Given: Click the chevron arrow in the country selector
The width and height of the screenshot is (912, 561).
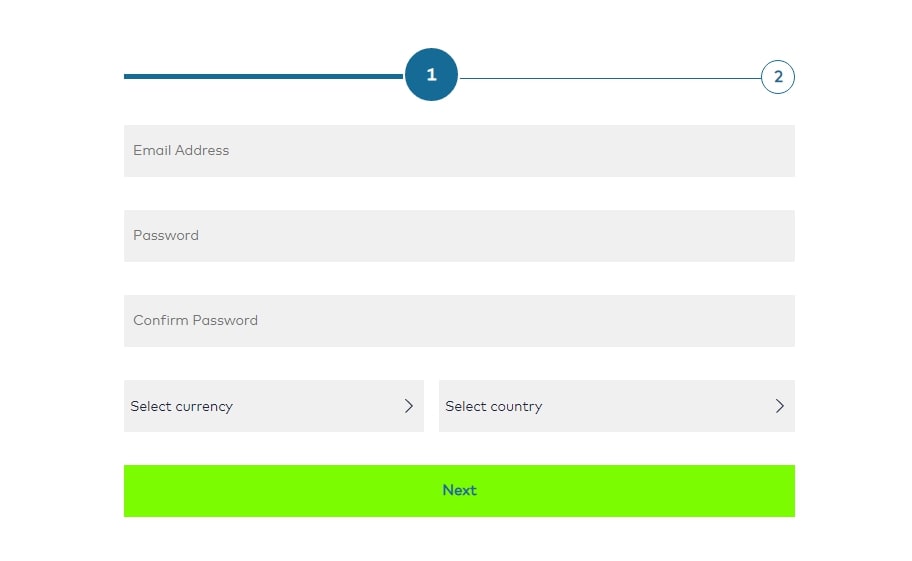Looking at the screenshot, I should pos(779,406).
